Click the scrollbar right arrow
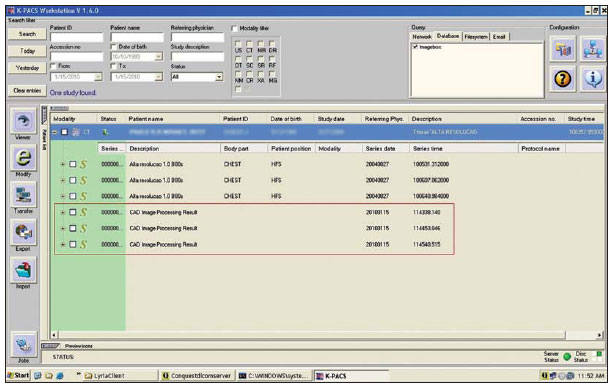The image size is (614, 390). pos(599,335)
